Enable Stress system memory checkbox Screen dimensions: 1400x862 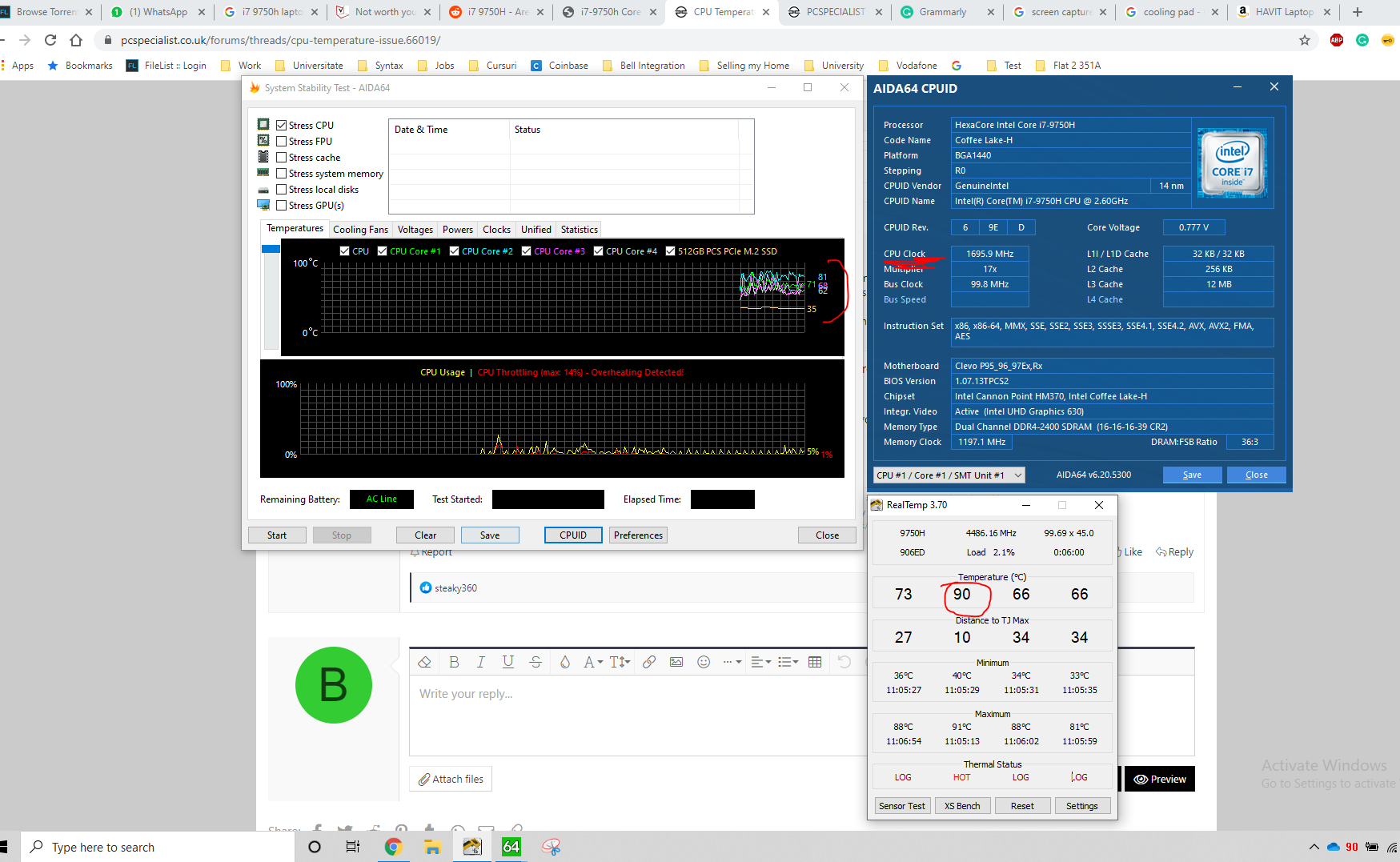[281, 173]
